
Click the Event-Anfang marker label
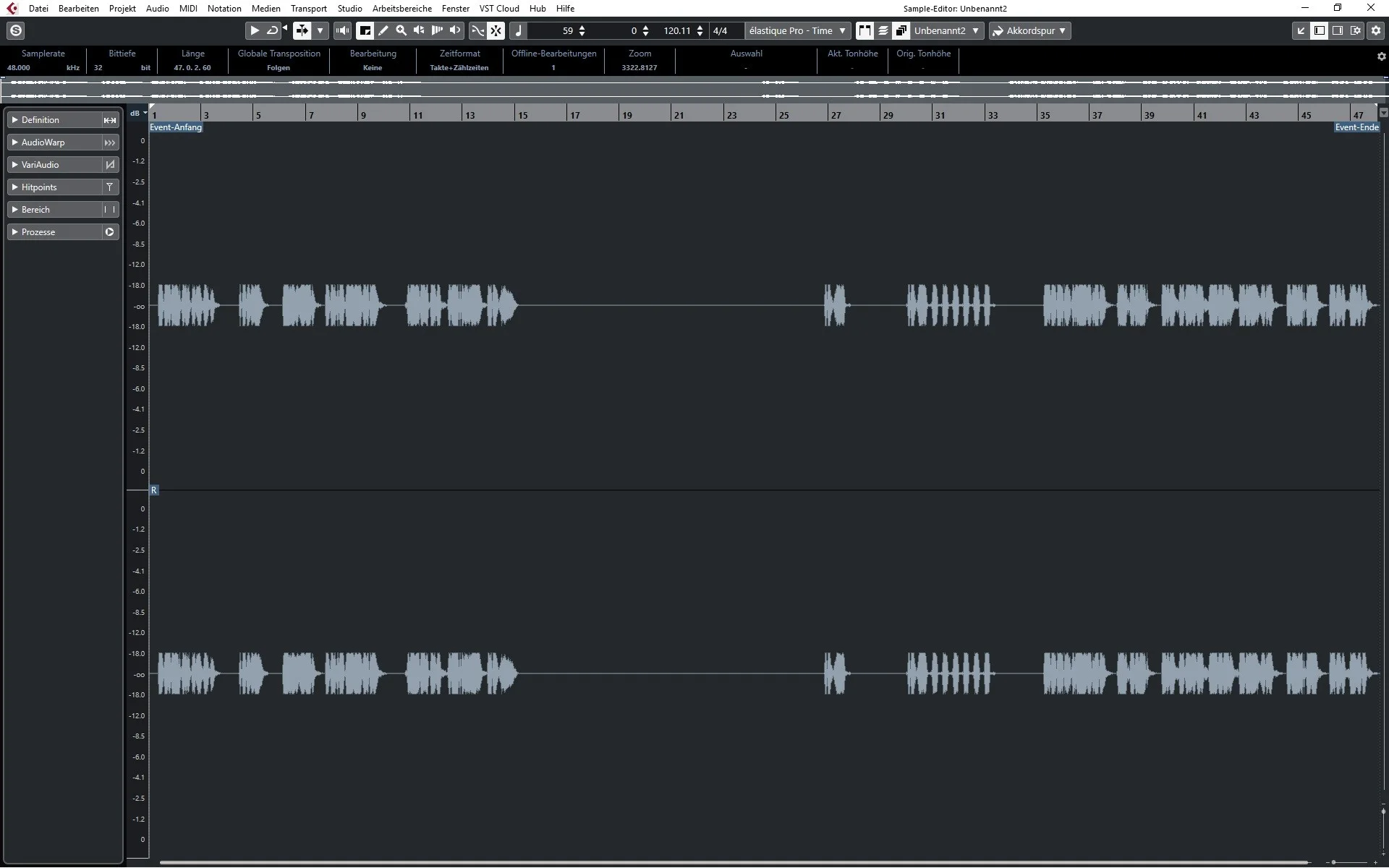176,127
